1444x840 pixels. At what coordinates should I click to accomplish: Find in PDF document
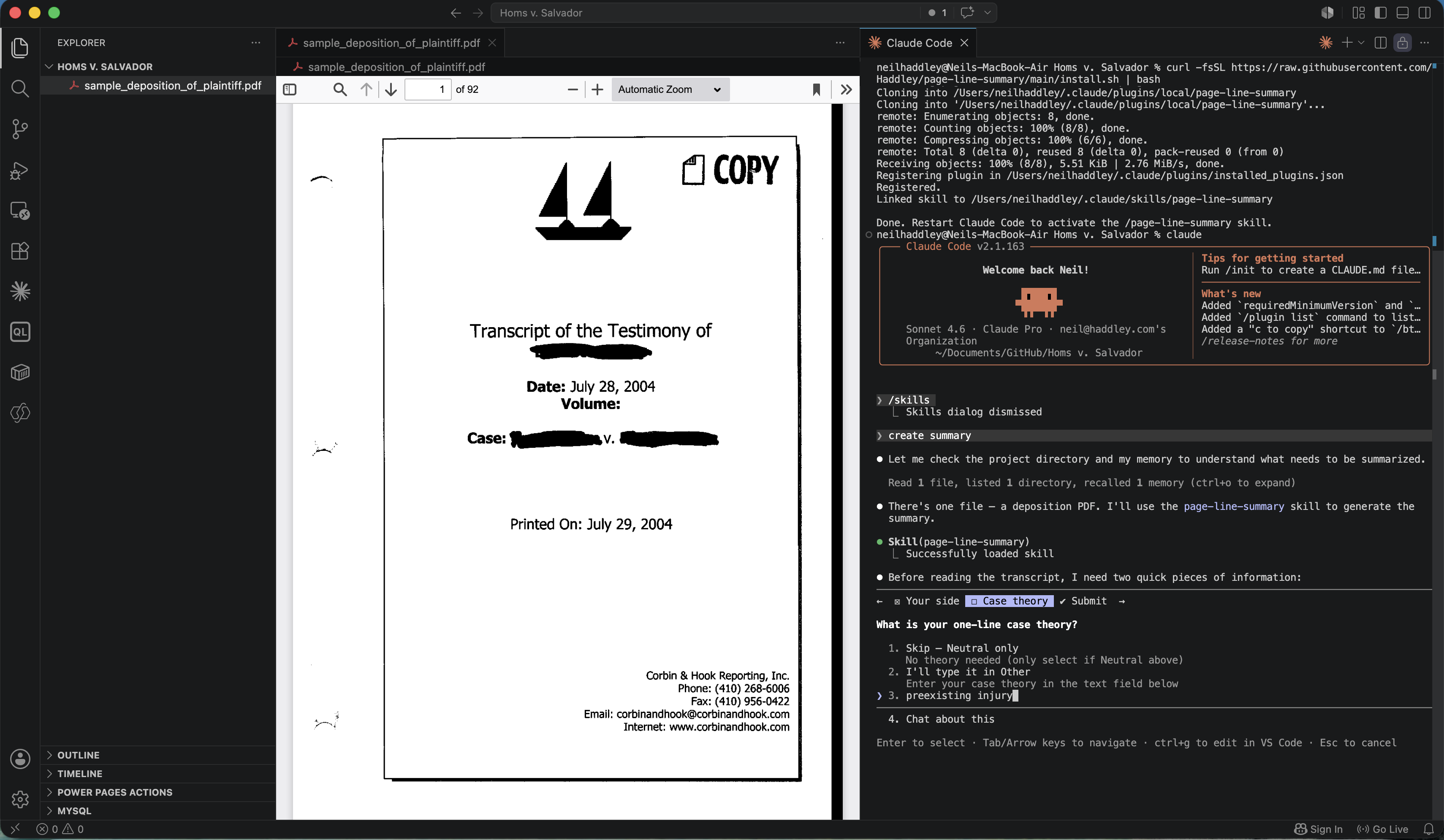point(340,89)
